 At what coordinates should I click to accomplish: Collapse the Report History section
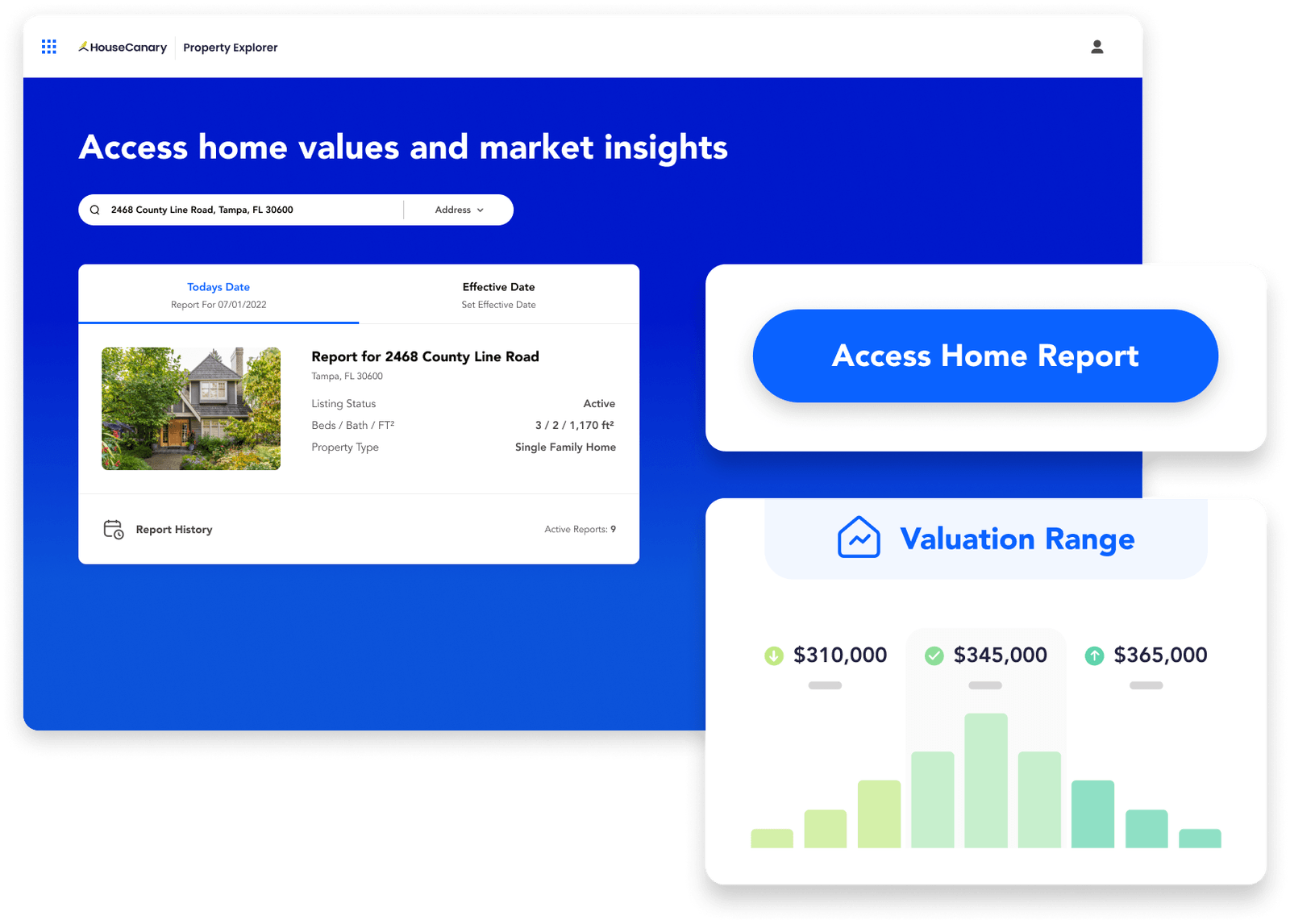coord(174,530)
